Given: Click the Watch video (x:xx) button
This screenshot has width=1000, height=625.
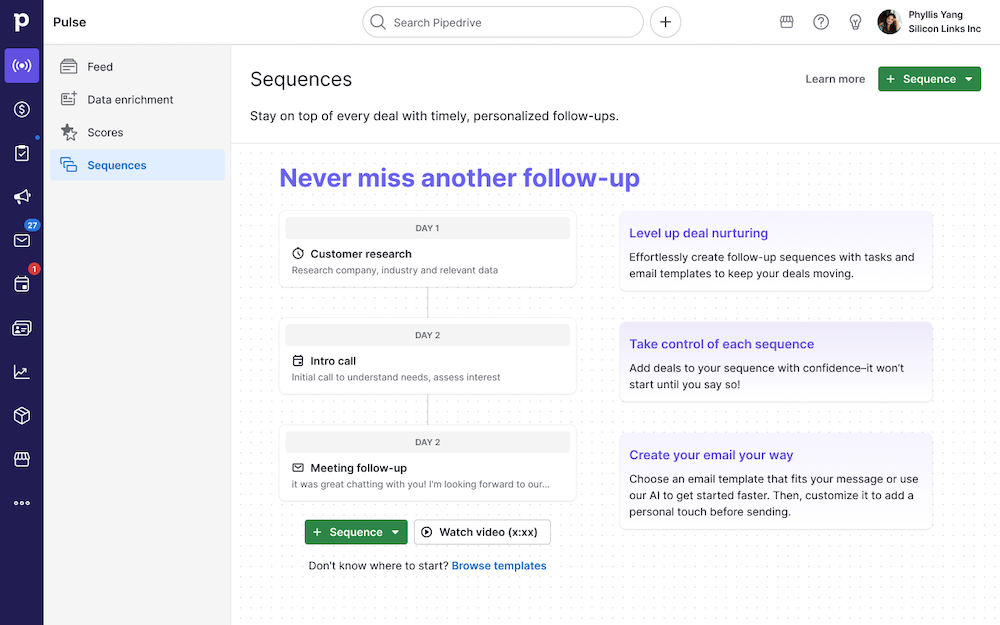Looking at the screenshot, I should (x=482, y=532).
